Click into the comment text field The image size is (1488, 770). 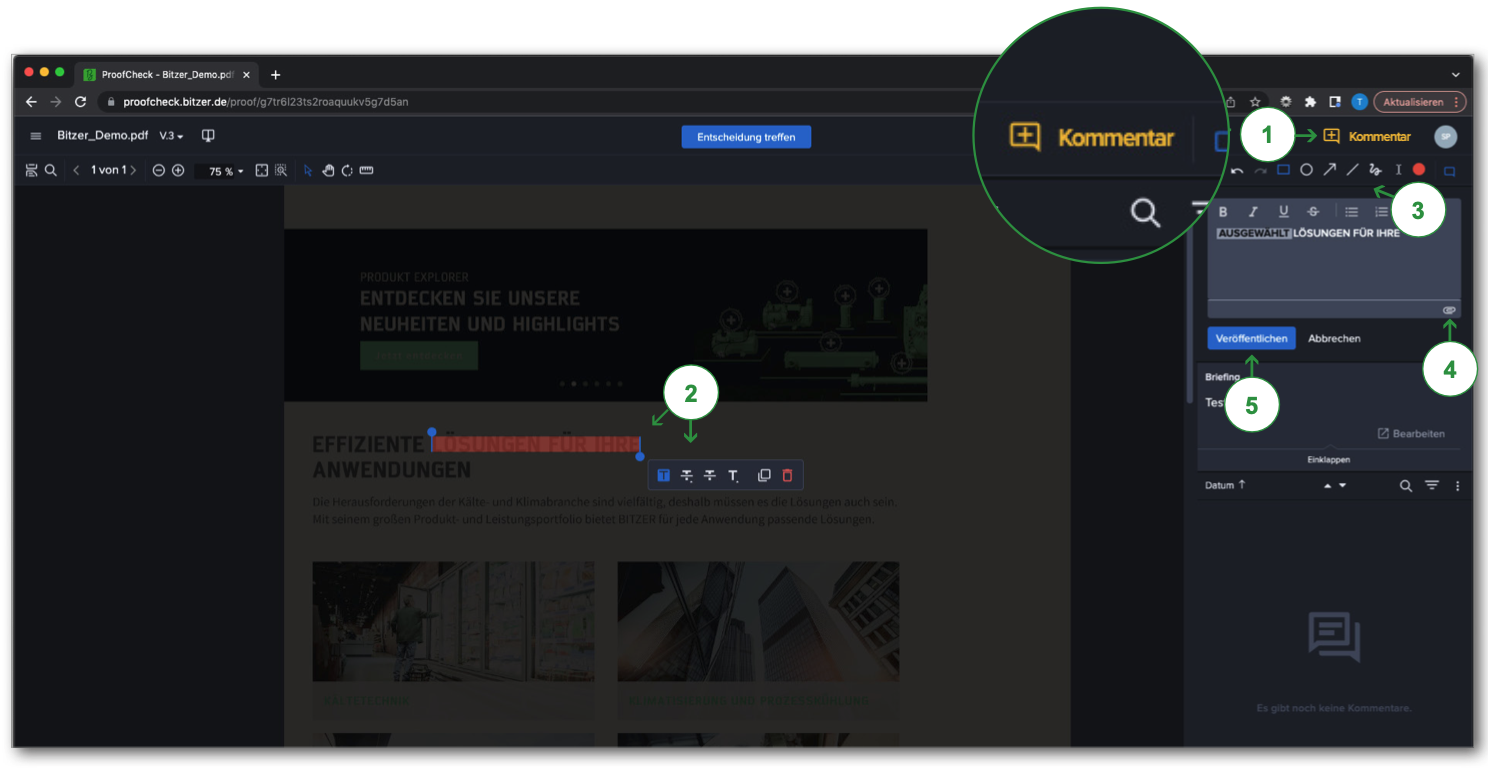pyautogui.click(x=1334, y=263)
